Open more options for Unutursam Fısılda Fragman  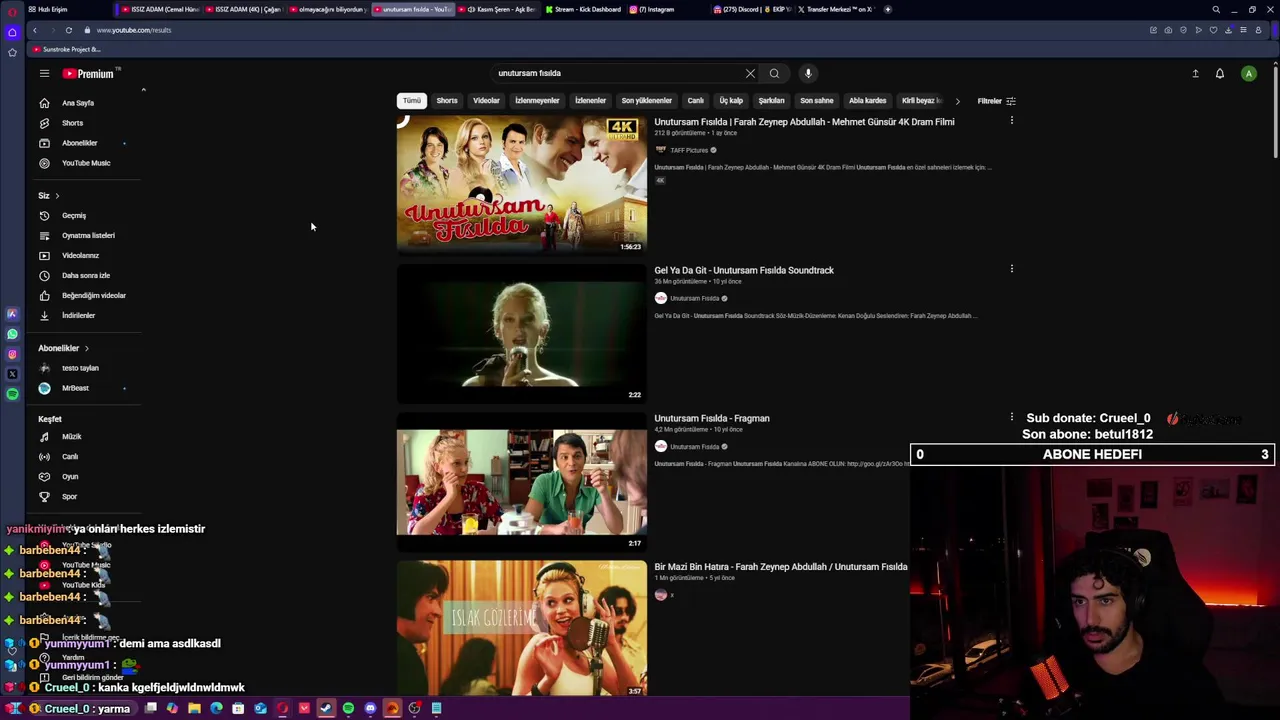click(1011, 417)
